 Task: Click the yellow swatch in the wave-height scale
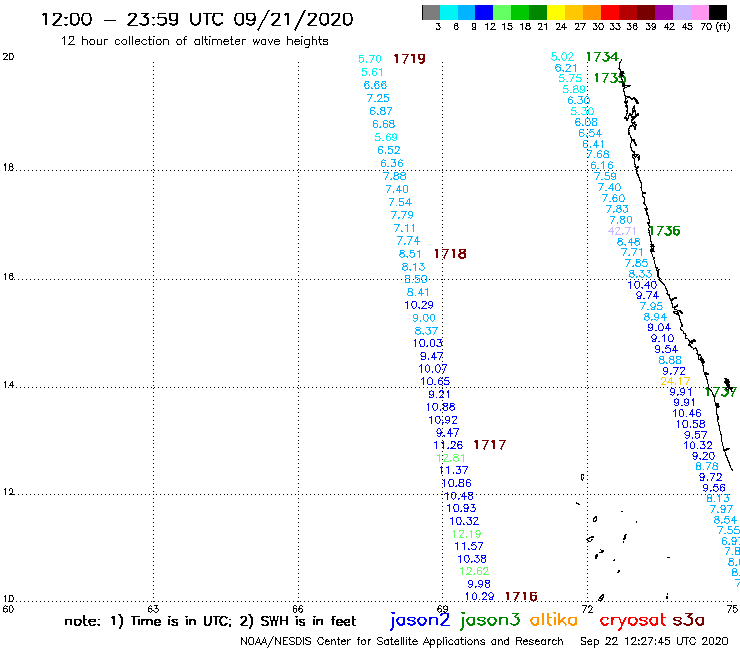556,12
